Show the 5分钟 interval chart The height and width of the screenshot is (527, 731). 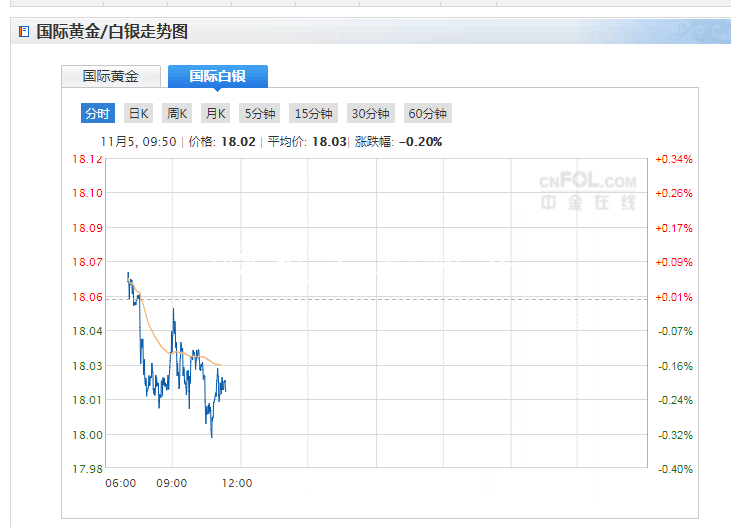coord(260,113)
